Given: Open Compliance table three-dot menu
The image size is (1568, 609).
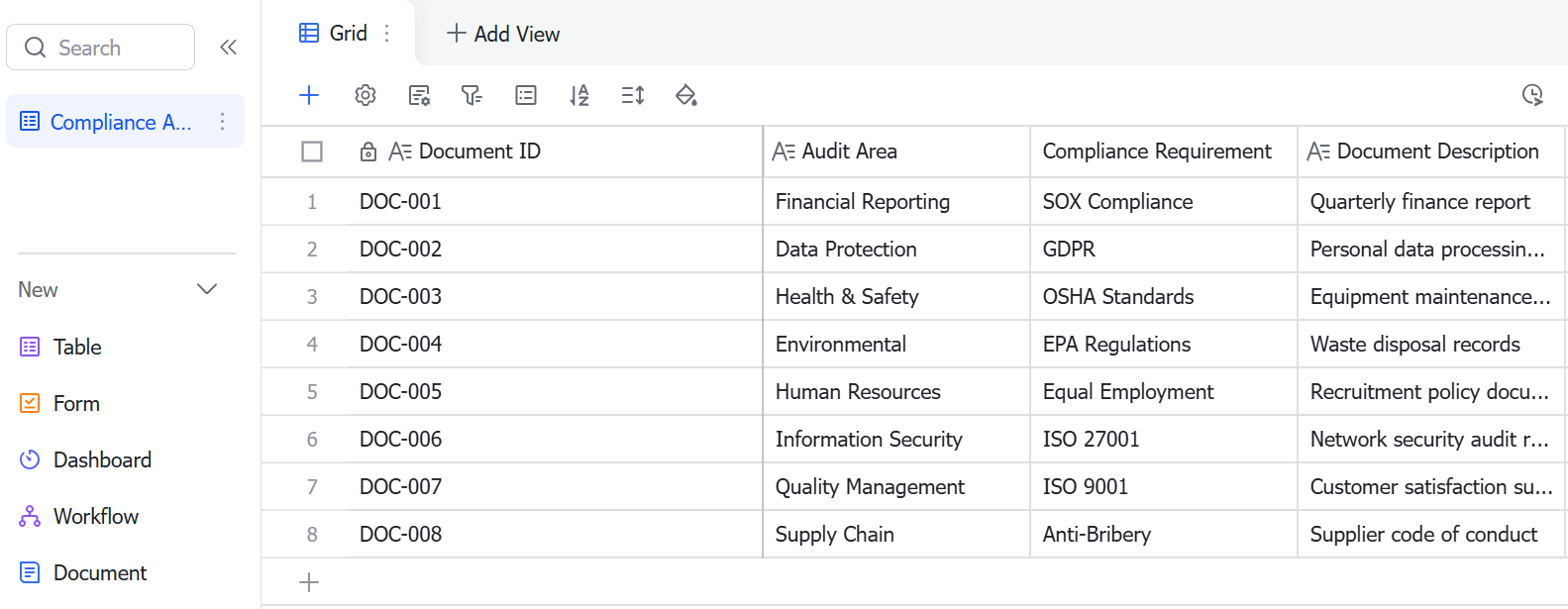Looking at the screenshot, I should click(x=222, y=121).
